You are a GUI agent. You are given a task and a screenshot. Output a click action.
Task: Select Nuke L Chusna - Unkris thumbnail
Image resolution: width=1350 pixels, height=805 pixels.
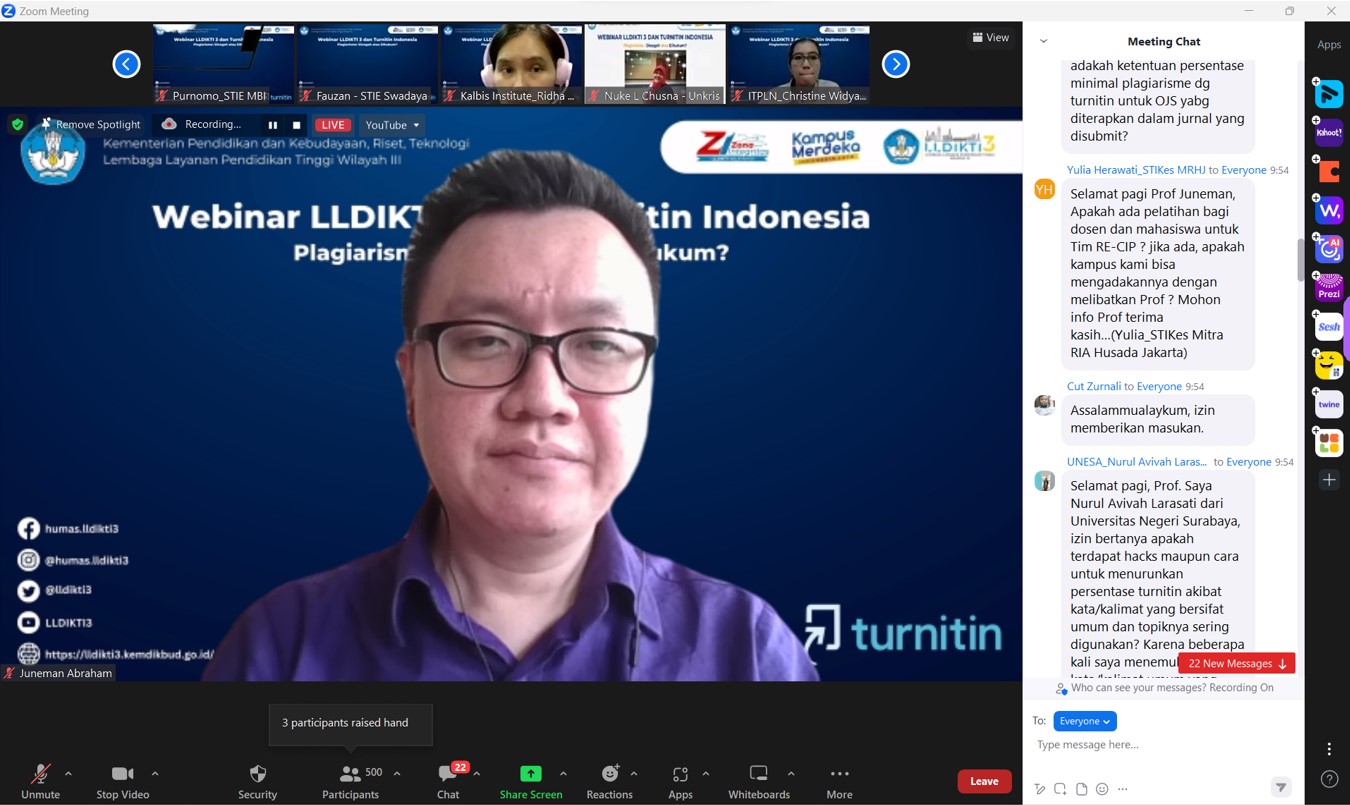(x=654, y=64)
